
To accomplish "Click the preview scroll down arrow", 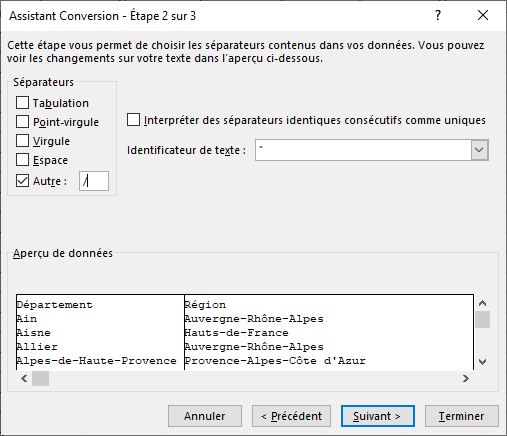I will point(482,362).
